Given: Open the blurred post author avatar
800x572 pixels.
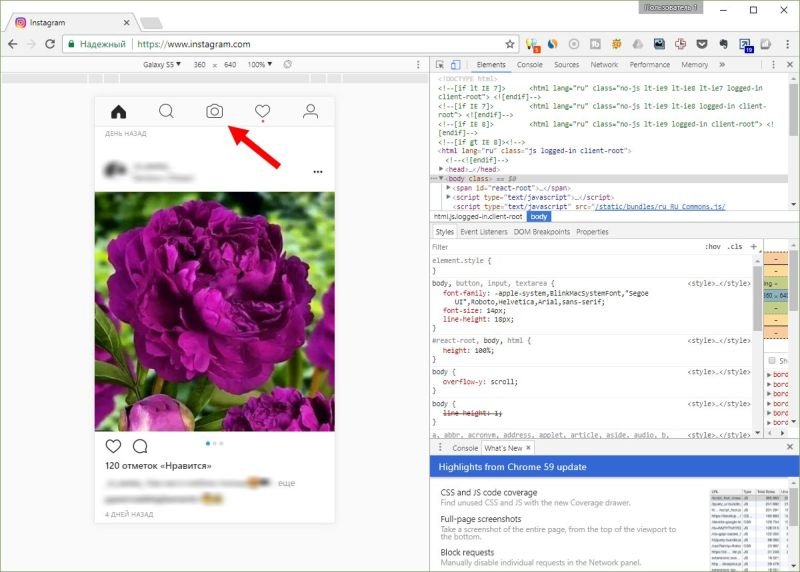Looking at the screenshot, I should 115,170.
